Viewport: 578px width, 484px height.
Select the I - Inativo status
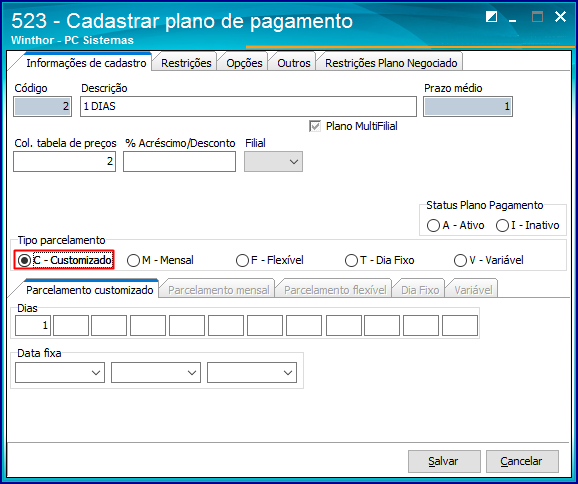coord(502,225)
